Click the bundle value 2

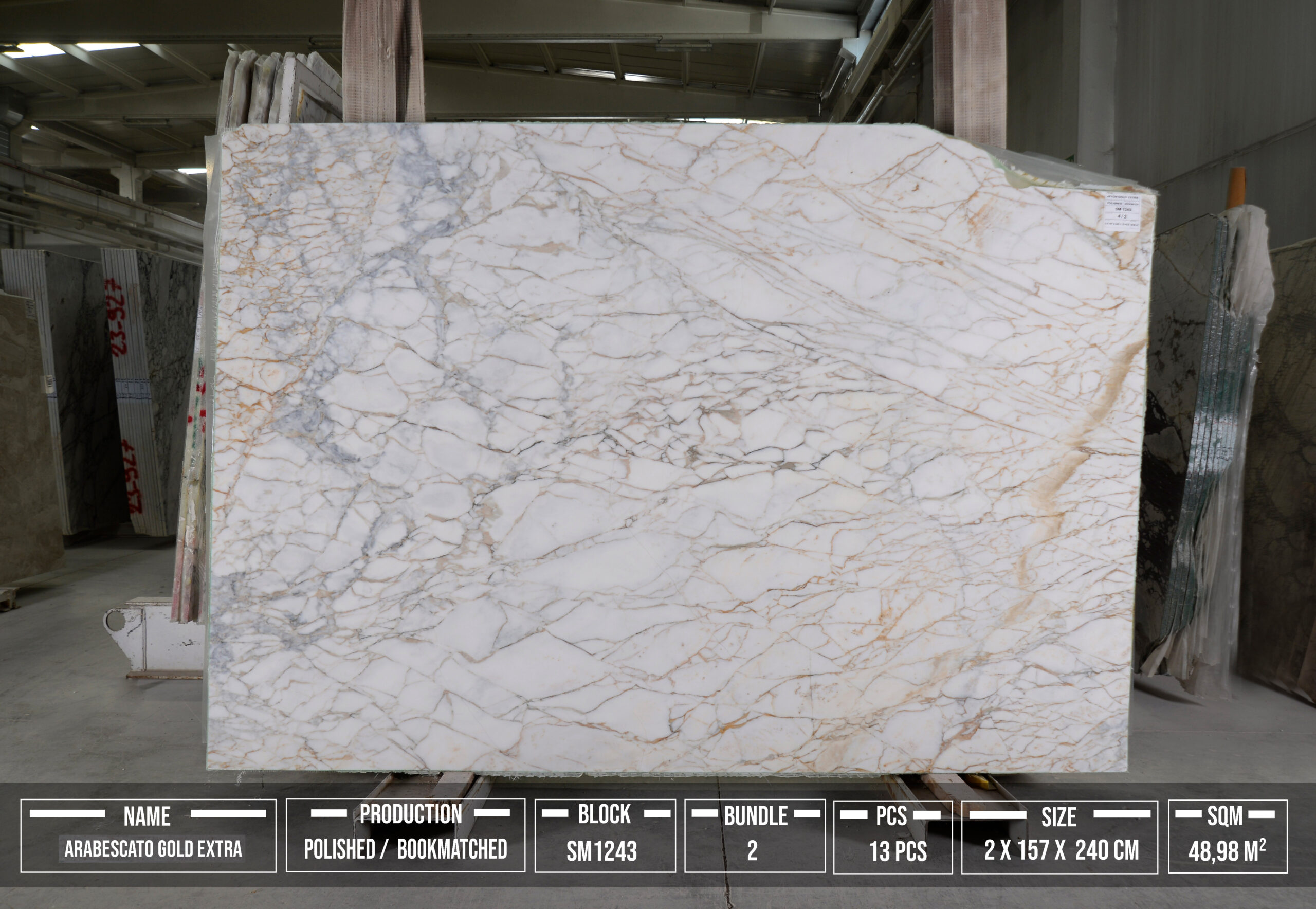point(752,850)
